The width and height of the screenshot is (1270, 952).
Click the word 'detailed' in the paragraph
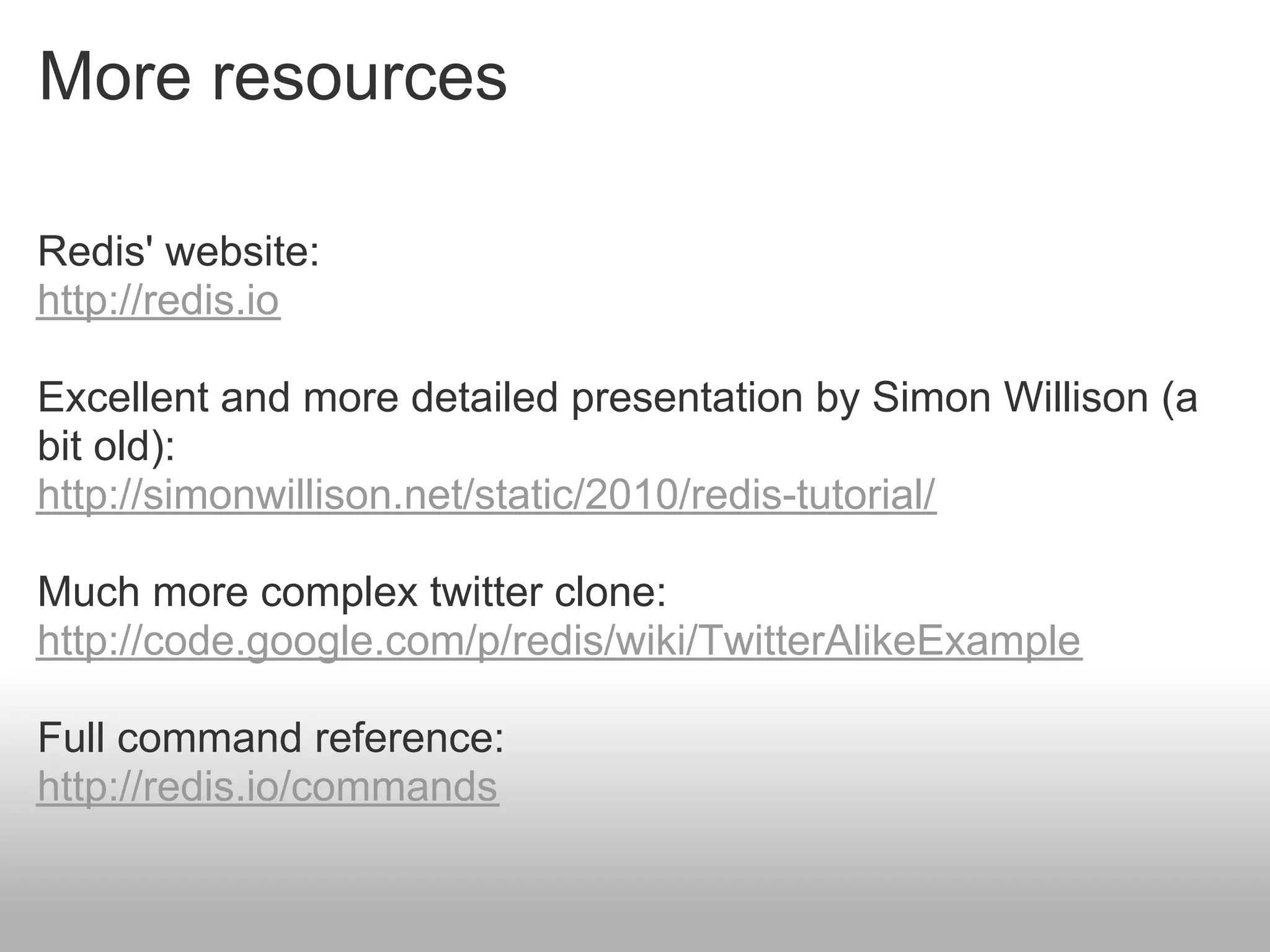coord(484,398)
